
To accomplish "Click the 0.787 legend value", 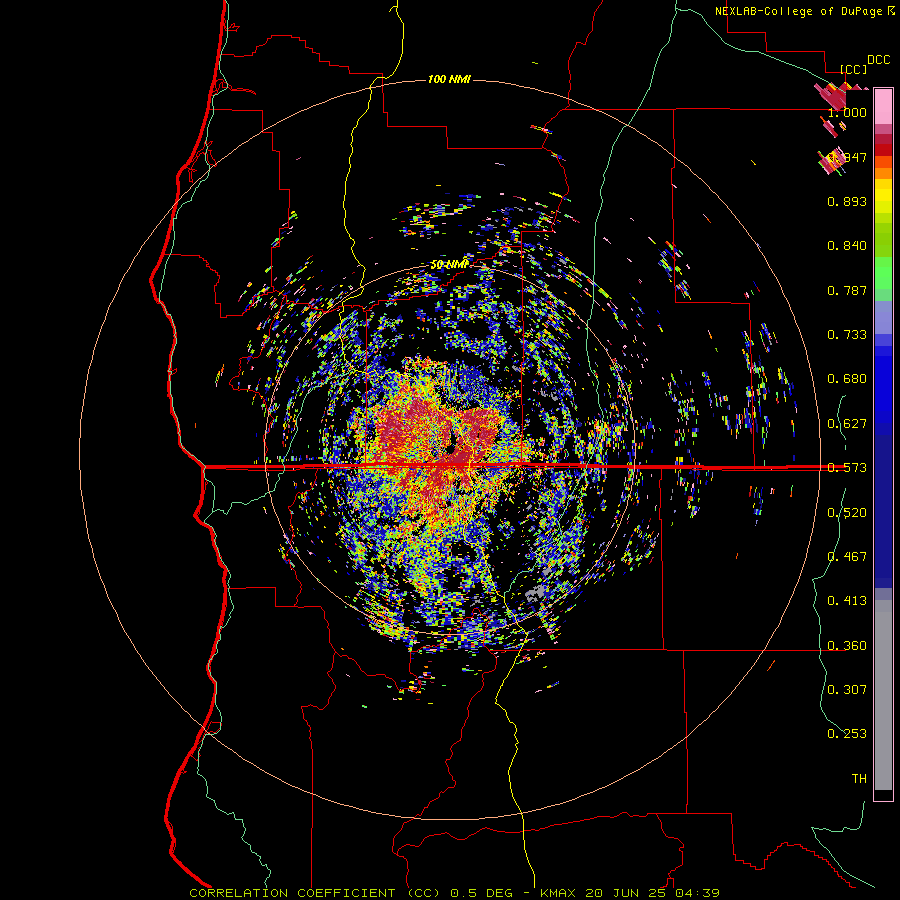I will coord(847,290).
